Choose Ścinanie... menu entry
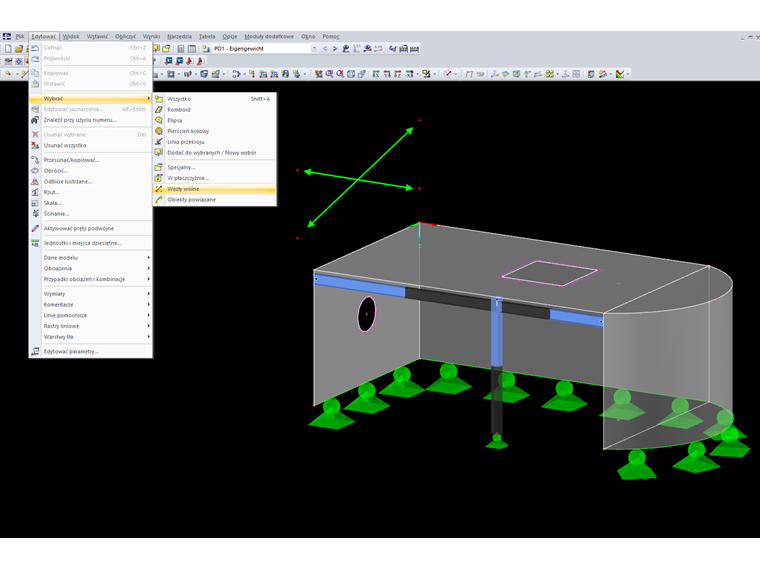This screenshot has height=570, width=760. 91,213
